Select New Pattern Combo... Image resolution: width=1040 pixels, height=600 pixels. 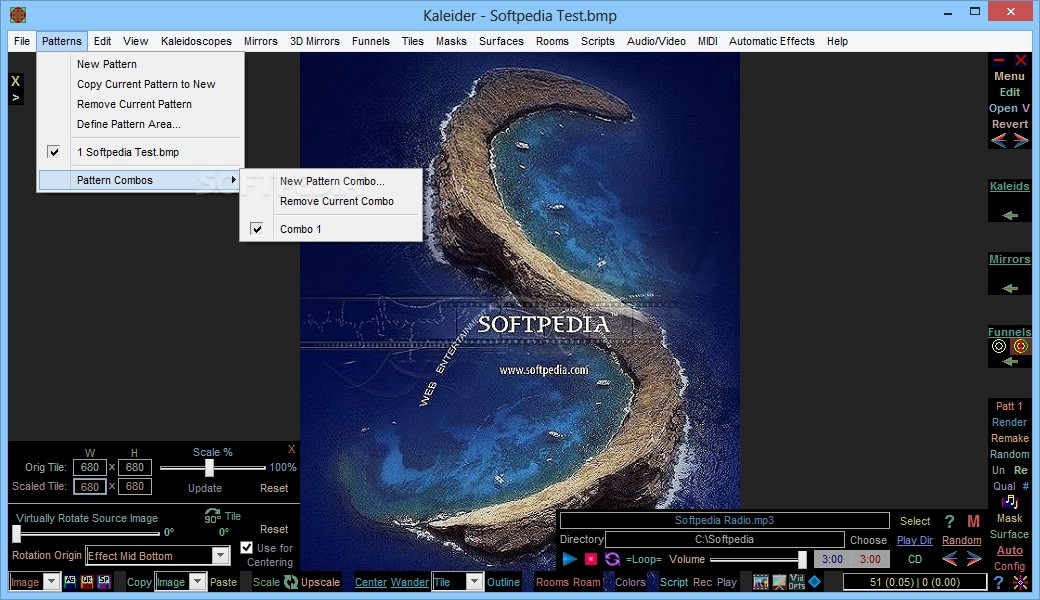[x=331, y=181]
